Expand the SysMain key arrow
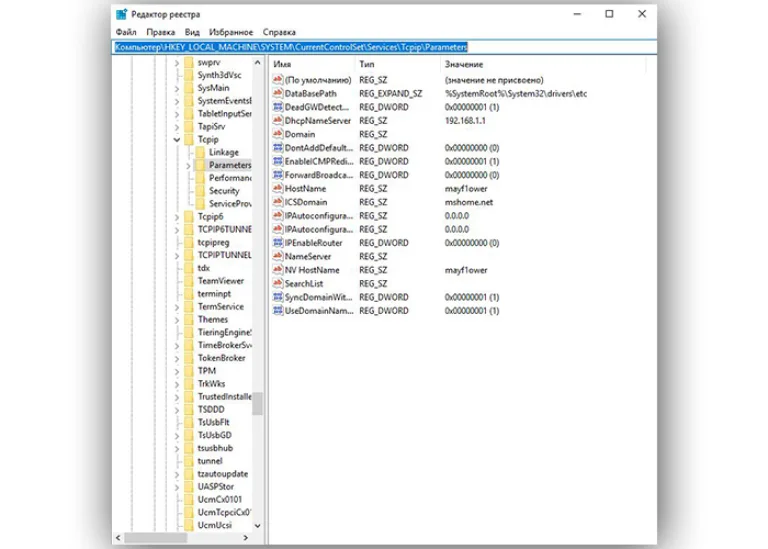This screenshot has width=768, height=549. coord(177,88)
